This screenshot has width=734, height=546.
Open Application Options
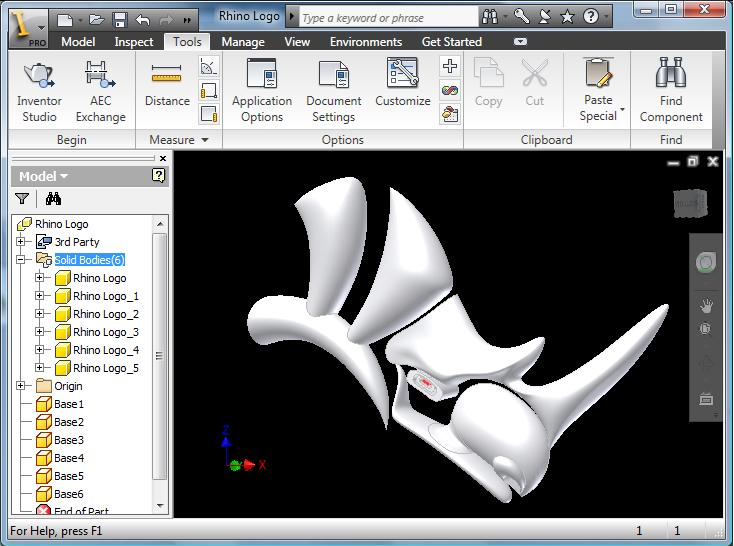point(262,91)
